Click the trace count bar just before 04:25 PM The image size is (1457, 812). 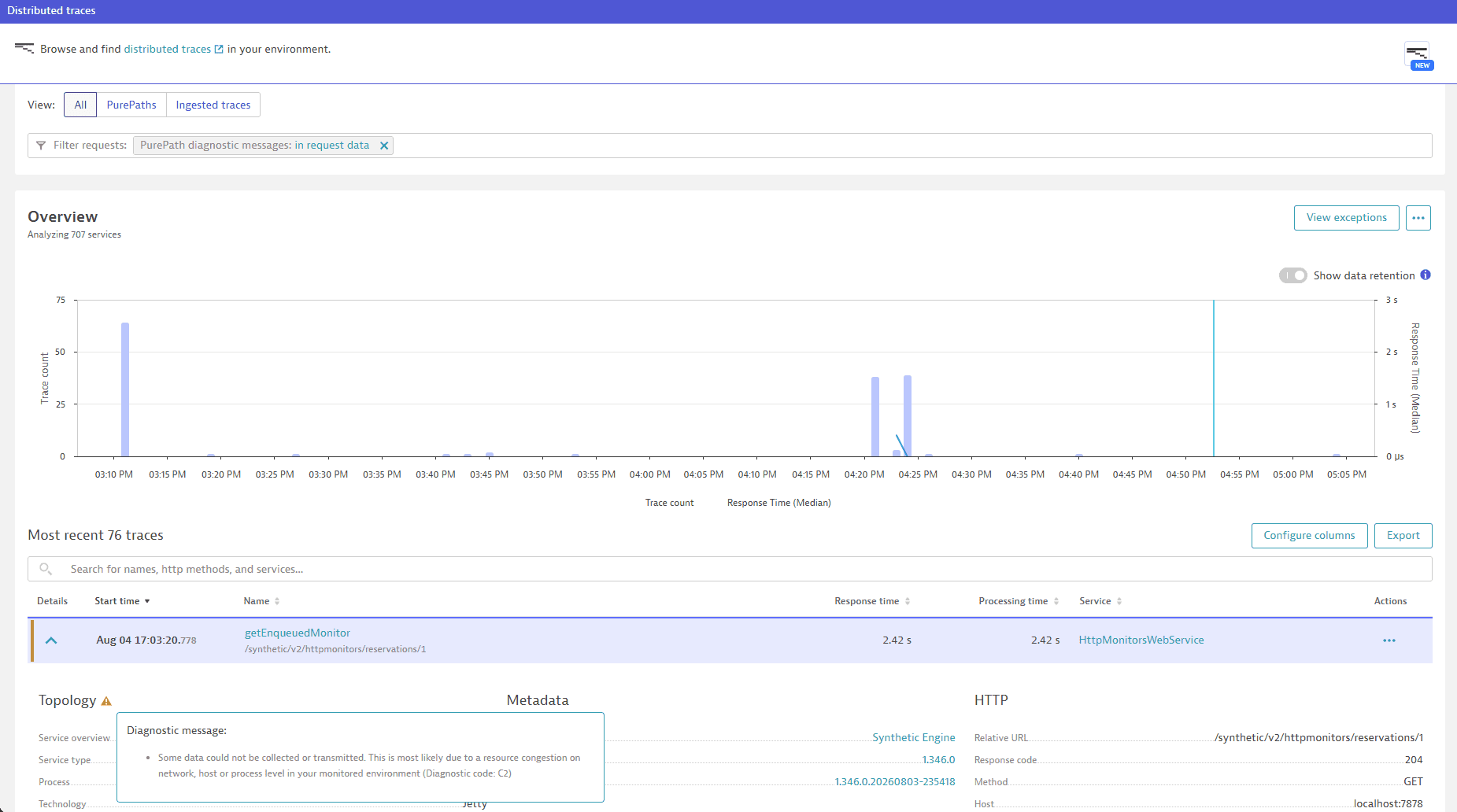click(908, 416)
